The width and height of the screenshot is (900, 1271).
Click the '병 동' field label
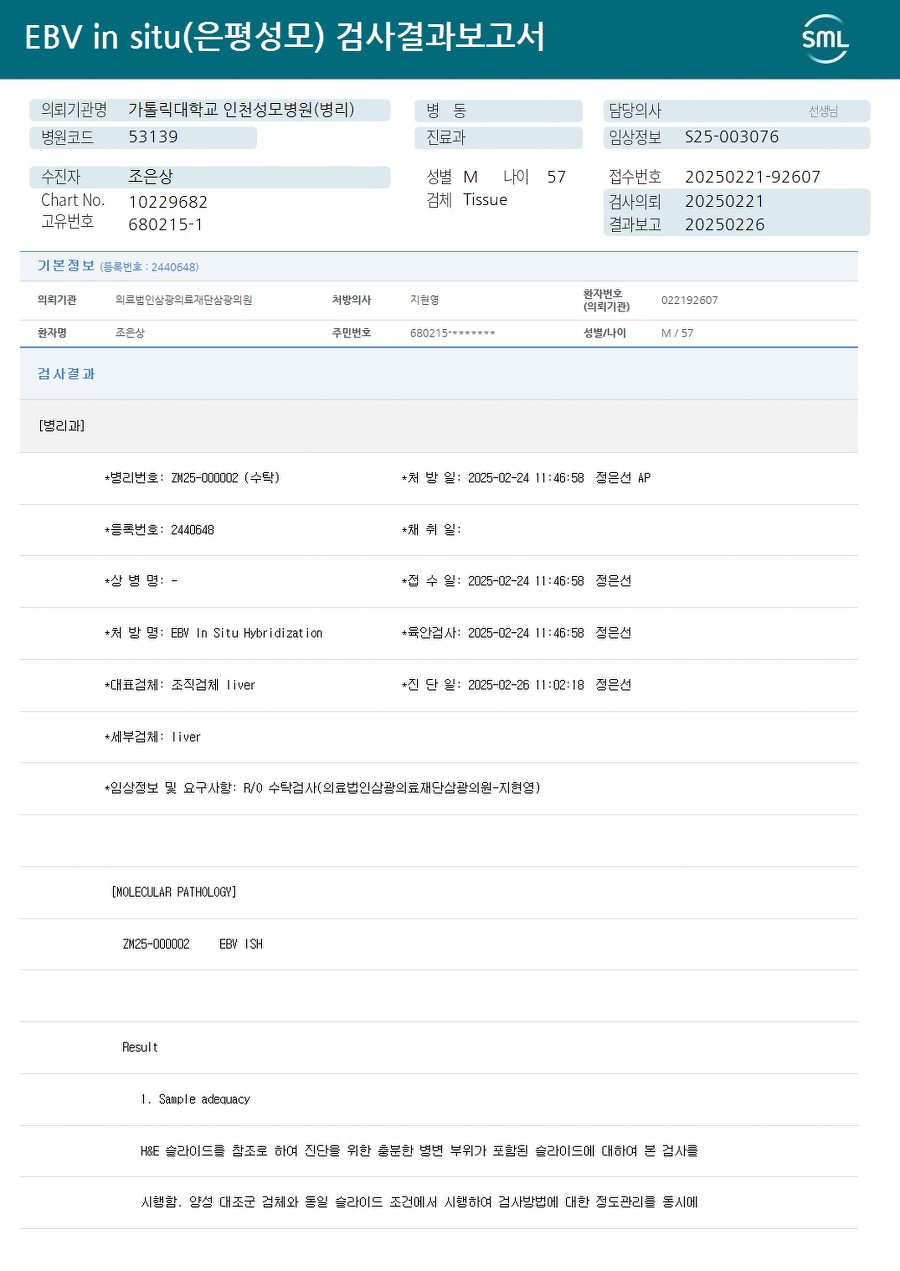pos(446,111)
